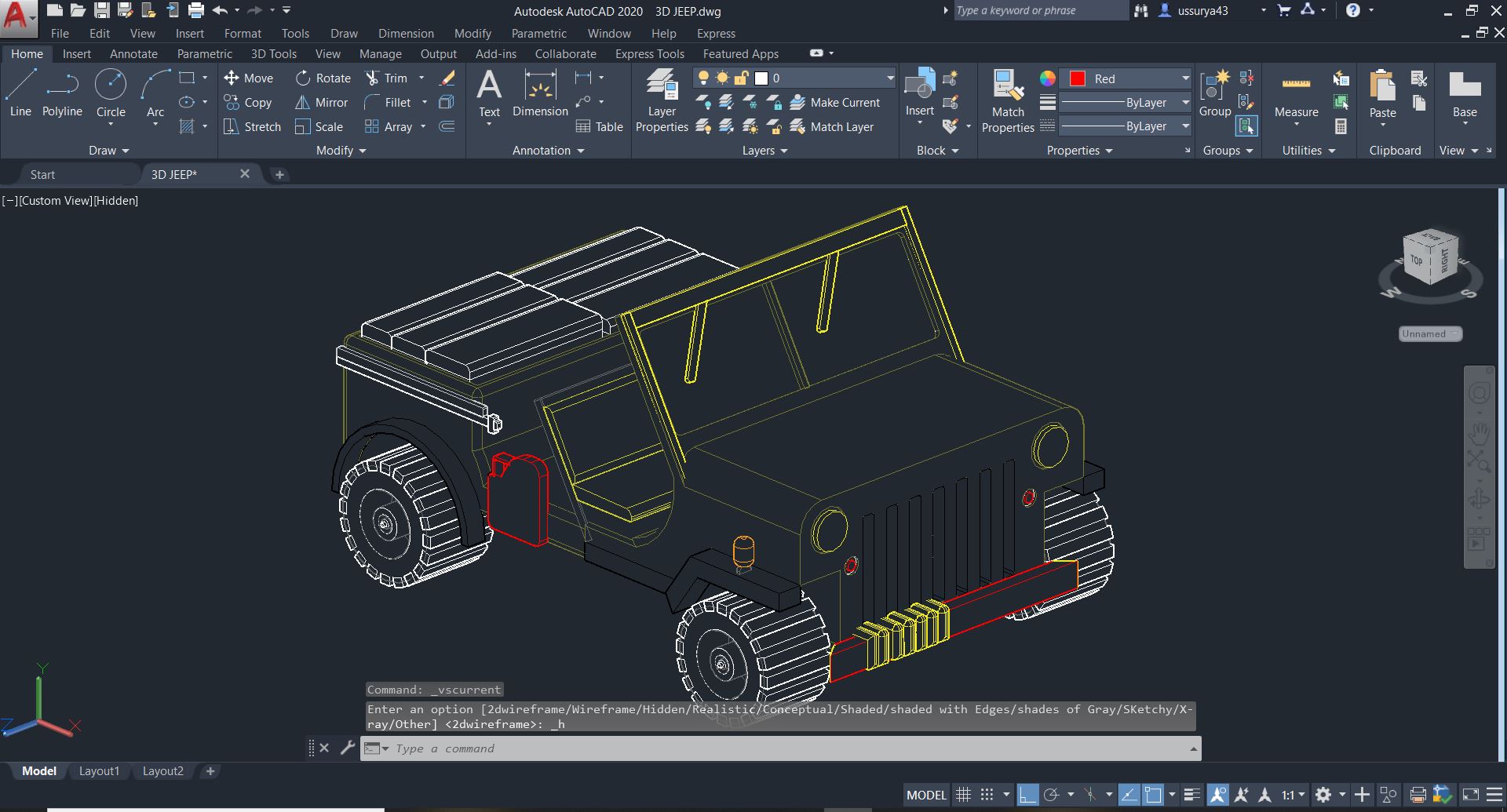Toggle lineweight display in status bar

point(1191,795)
